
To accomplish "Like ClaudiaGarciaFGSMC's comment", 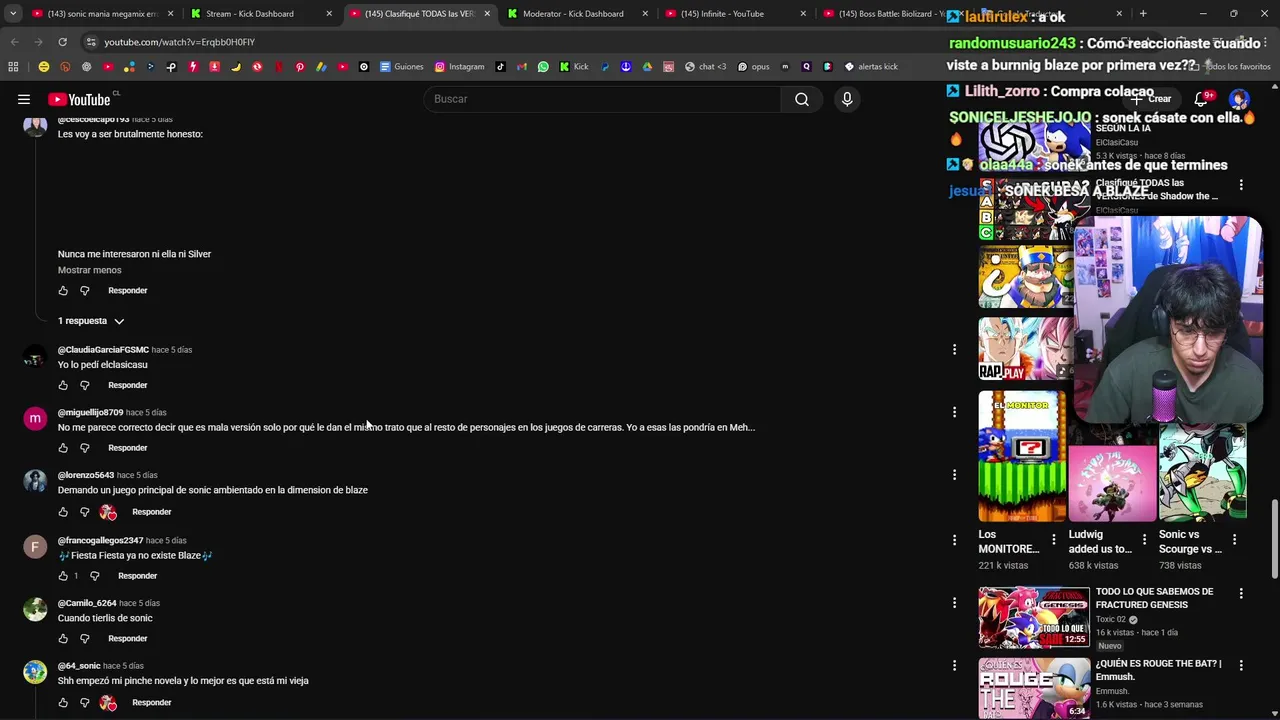I will click(63, 385).
